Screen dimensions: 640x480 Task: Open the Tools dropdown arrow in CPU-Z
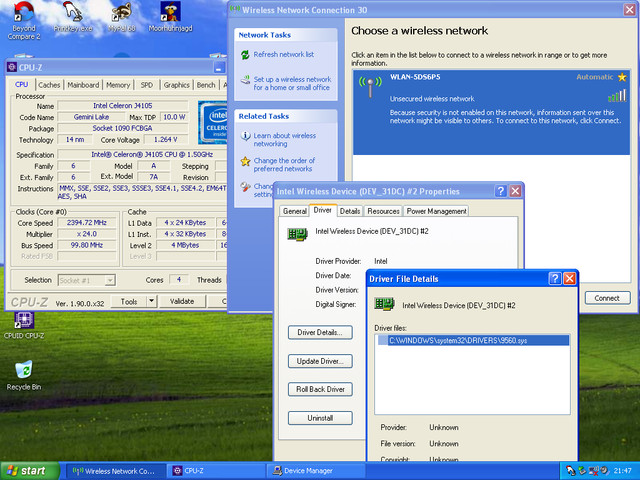click(151, 301)
